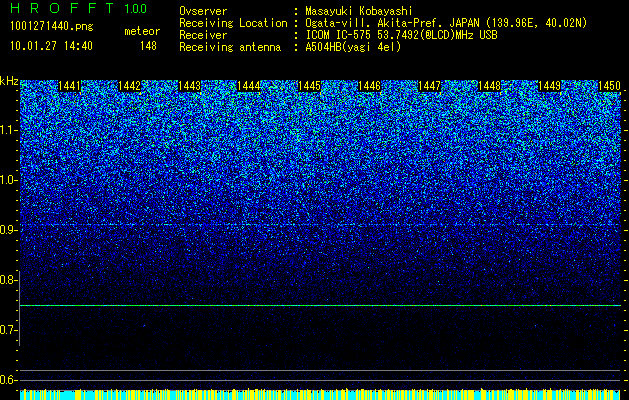Screen dimensions: 629x400
Task: Click the 1.0 kHz axis label
Action: pyautogui.click(x=8, y=180)
